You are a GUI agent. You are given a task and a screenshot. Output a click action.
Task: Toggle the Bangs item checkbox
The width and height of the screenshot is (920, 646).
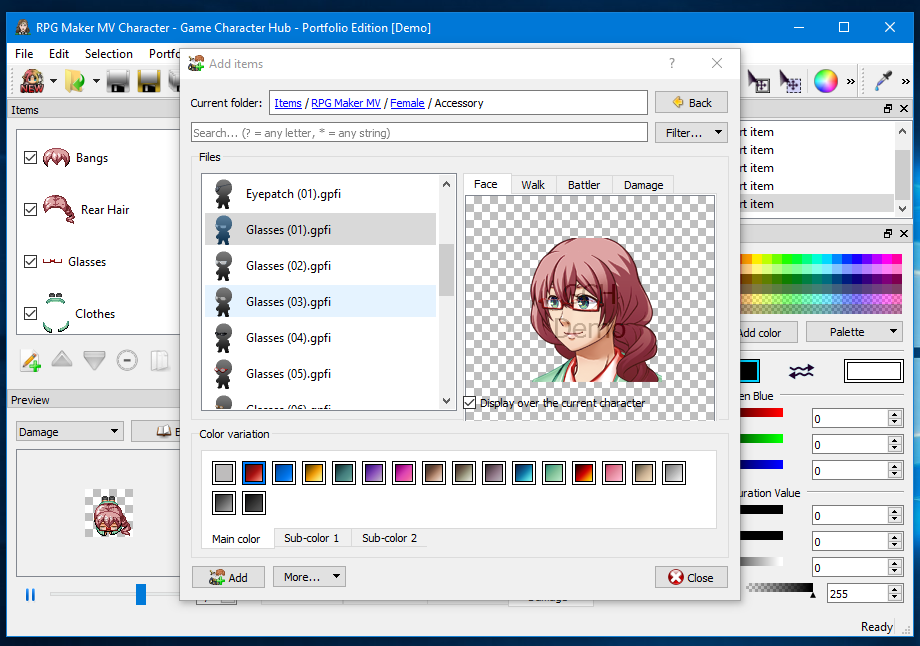[x=31, y=157]
